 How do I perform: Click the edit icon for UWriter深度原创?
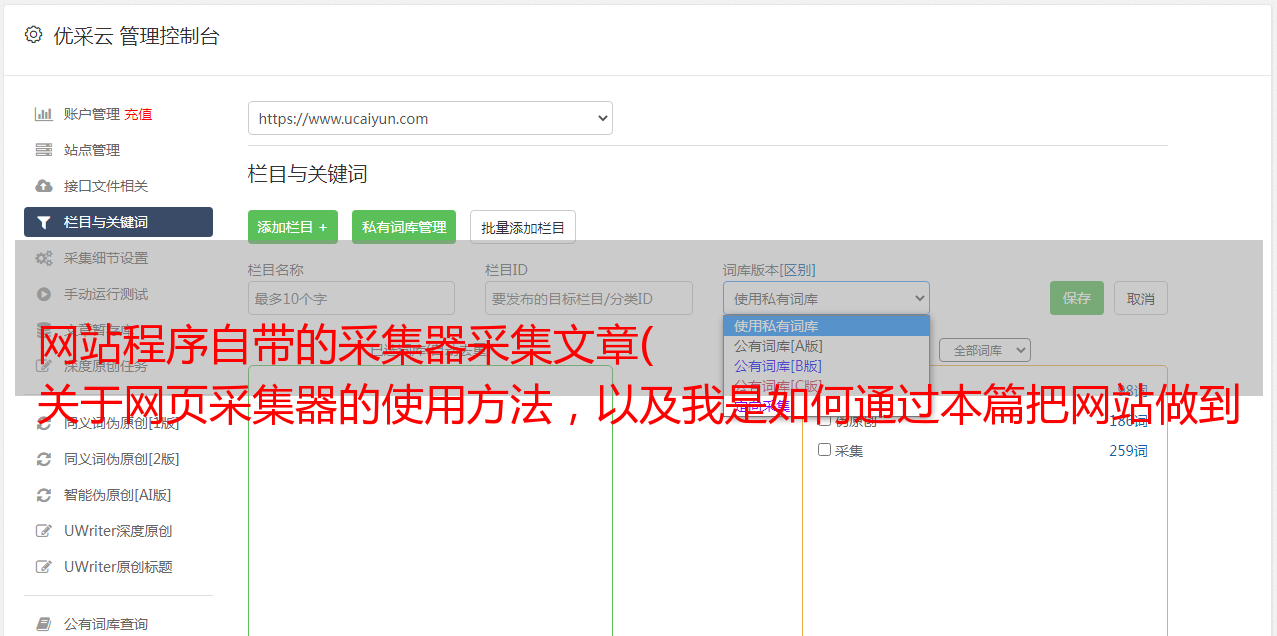click(43, 531)
